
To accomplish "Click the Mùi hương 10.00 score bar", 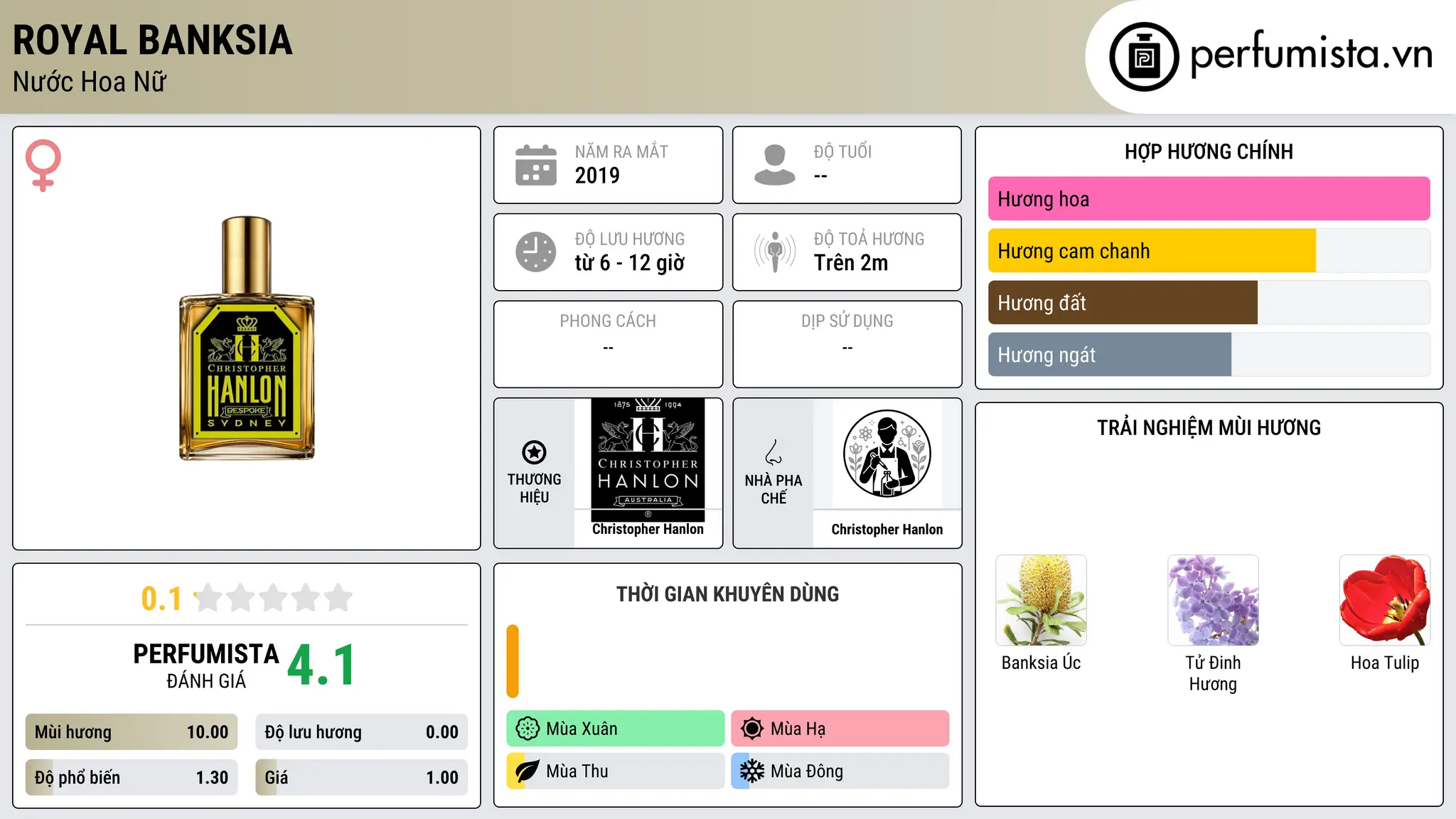I will 132,732.
